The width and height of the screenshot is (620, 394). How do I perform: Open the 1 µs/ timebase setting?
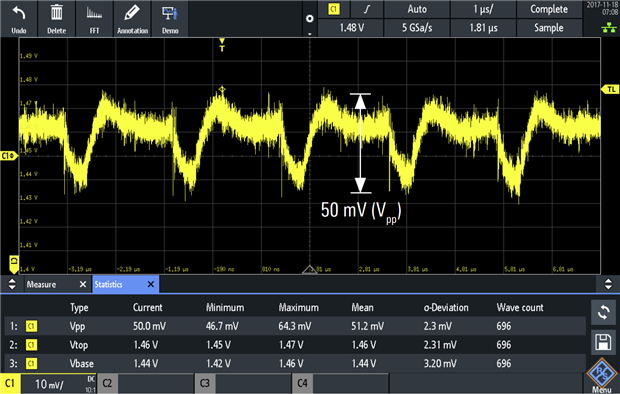coord(483,9)
